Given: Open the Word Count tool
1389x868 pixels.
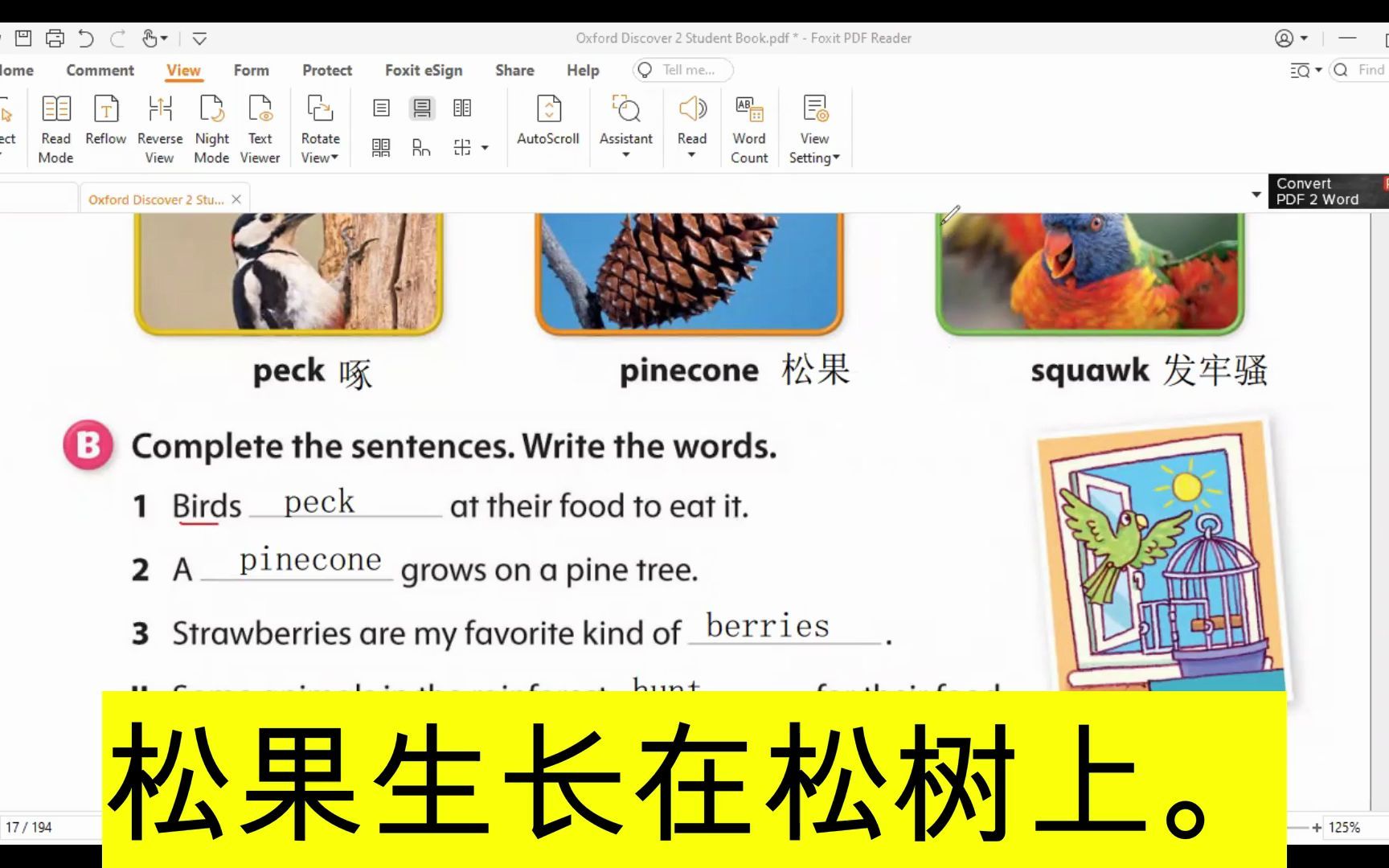Looking at the screenshot, I should click(x=748, y=127).
